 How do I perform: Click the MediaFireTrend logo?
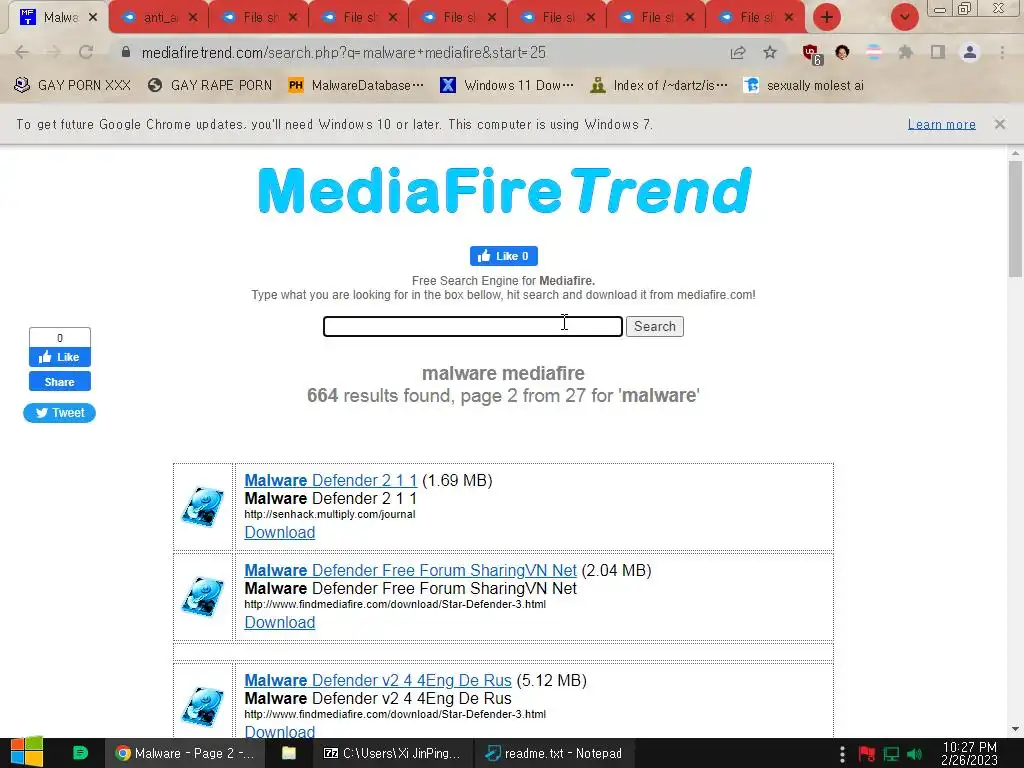tap(504, 190)
